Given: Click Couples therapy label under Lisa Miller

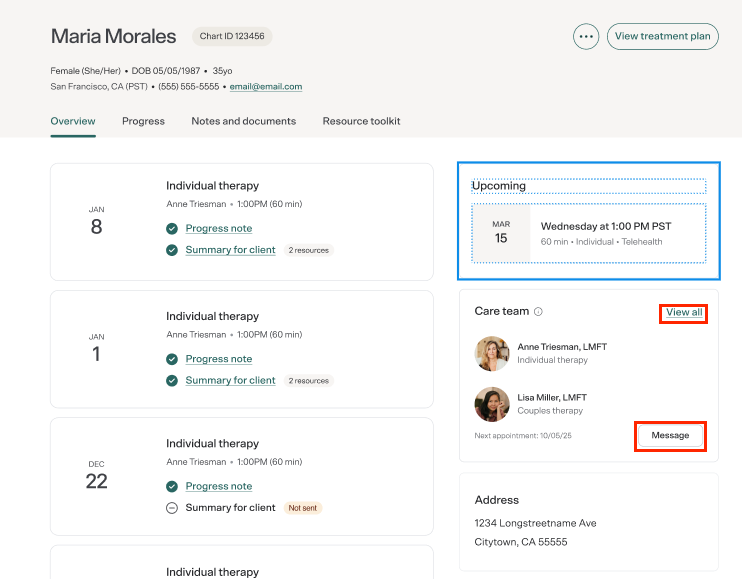Looking at the screenshot, I should [x=550, y=411].
